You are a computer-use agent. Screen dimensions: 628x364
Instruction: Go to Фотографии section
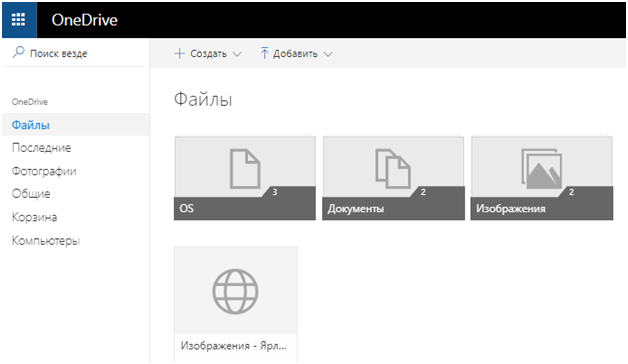pos(44,171)
